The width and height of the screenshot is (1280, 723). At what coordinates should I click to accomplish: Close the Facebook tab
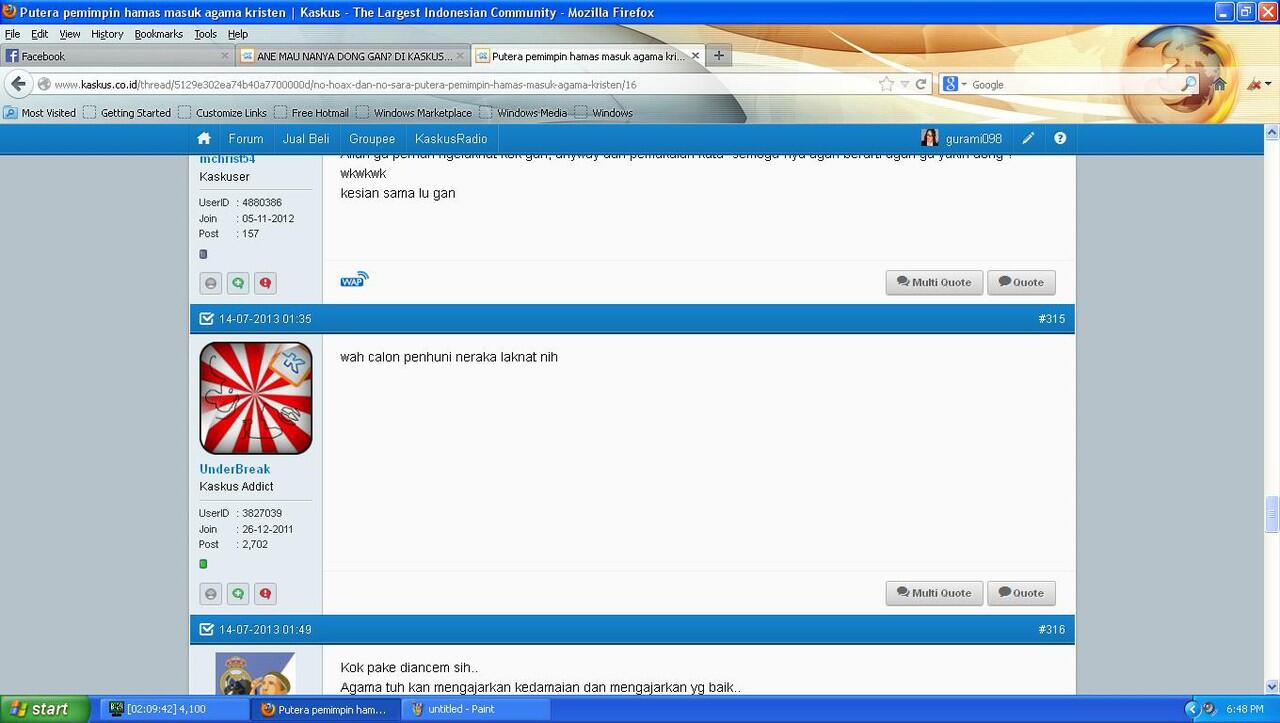click(x=225, y=56)
